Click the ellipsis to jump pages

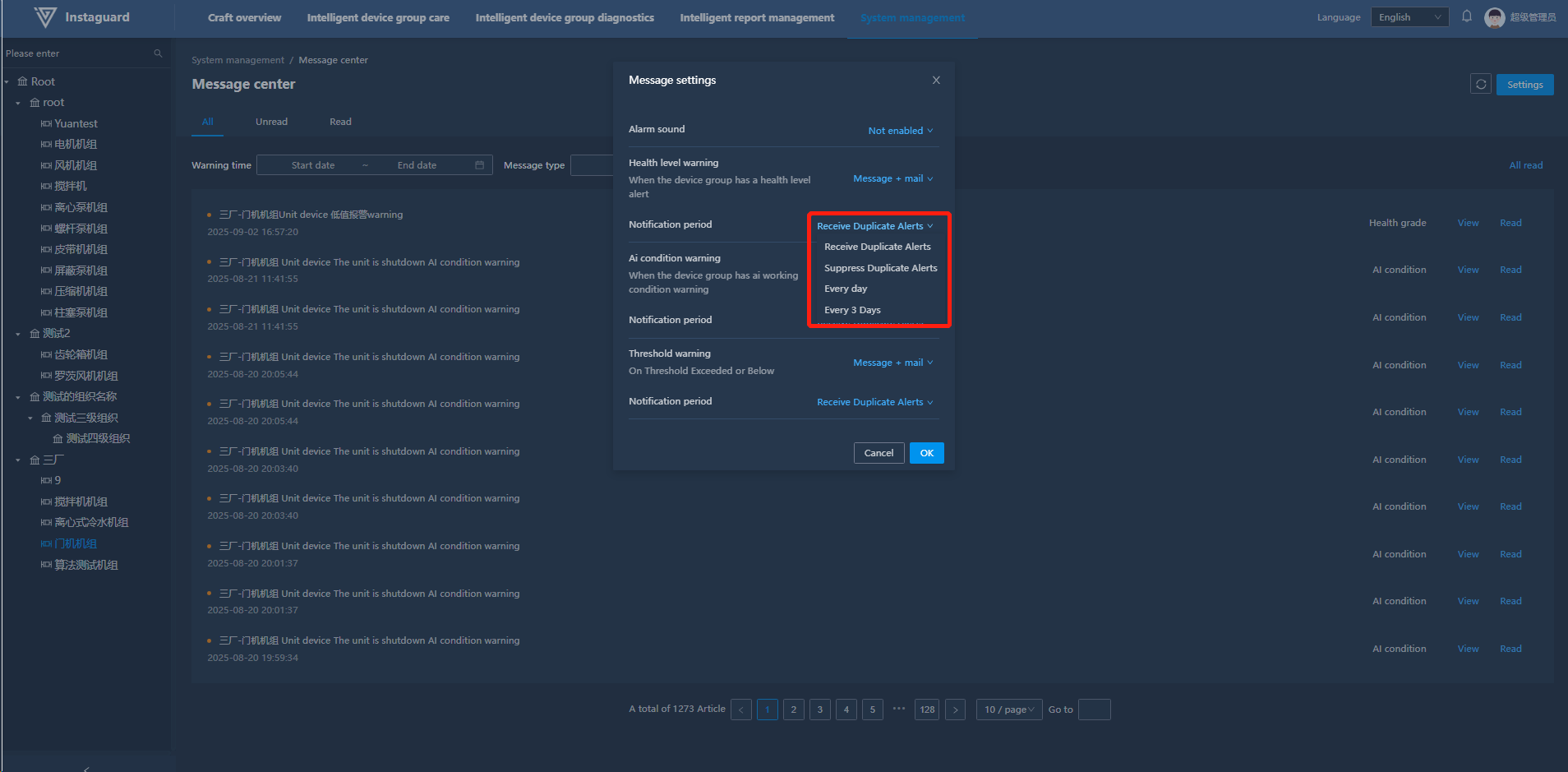click(x=899, y=709)
